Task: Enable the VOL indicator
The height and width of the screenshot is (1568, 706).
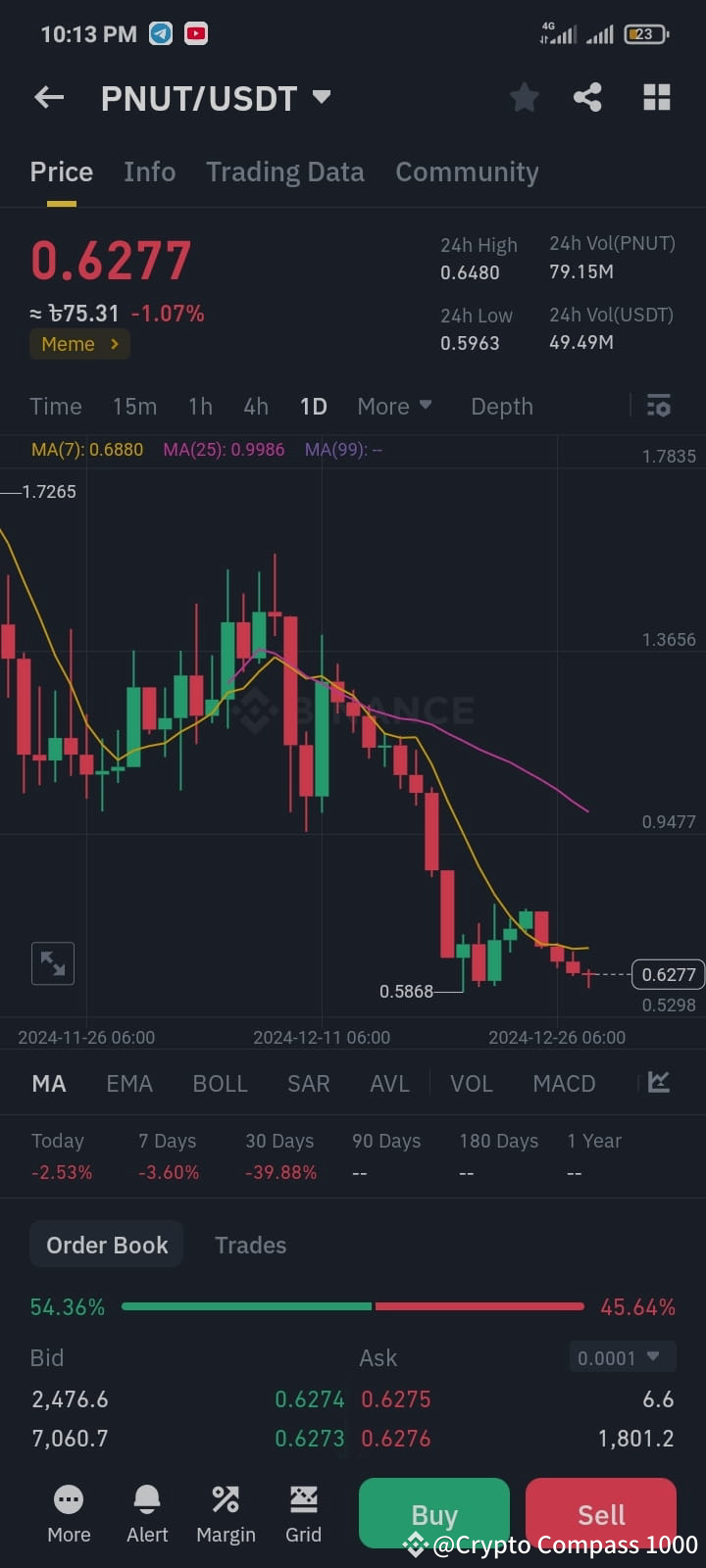Action: [x=472, y=1083]
